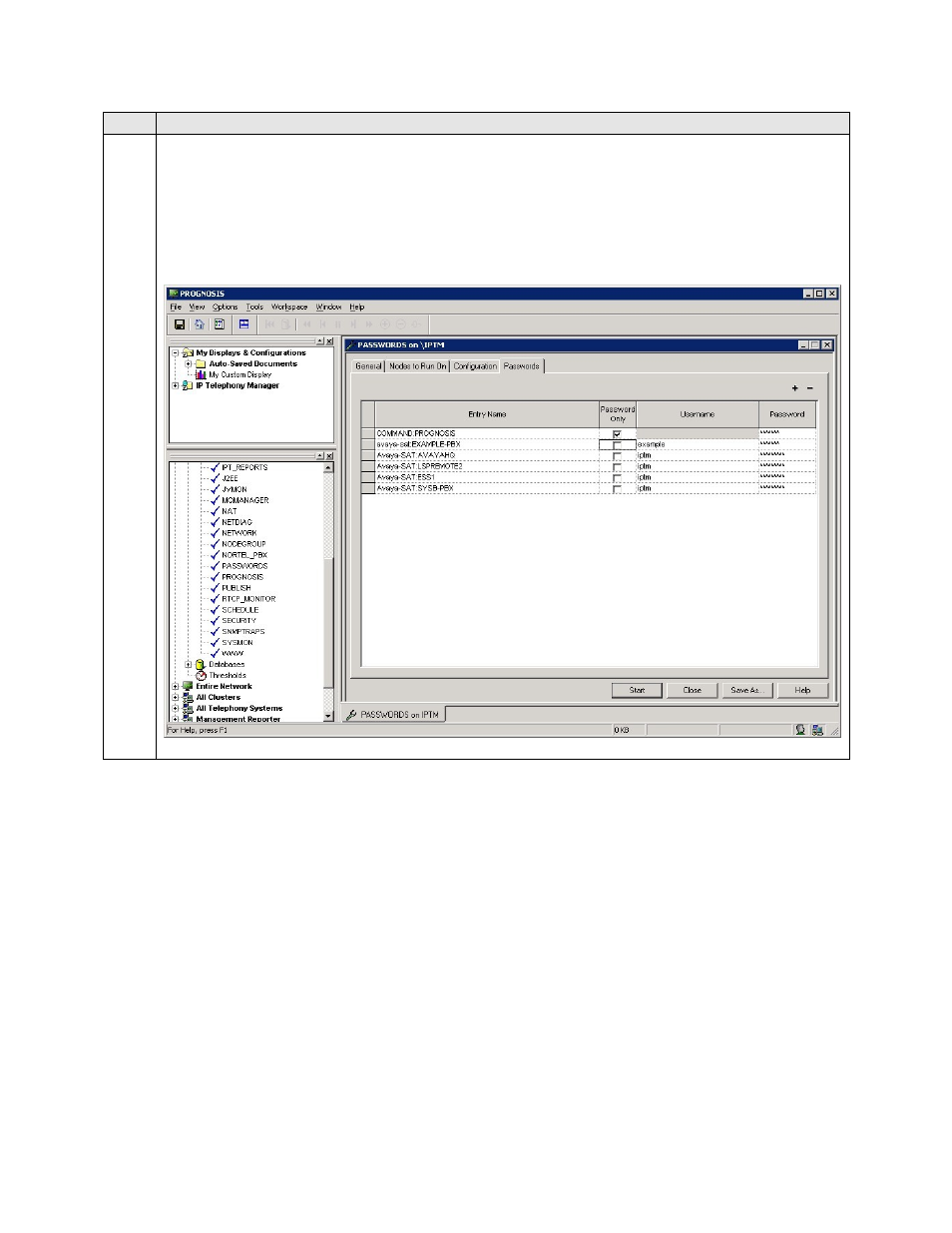Image resolution: width=952 pixels, height=1233 pixels.
Task: Click the Databases cylinder icon
Action: 201,664
